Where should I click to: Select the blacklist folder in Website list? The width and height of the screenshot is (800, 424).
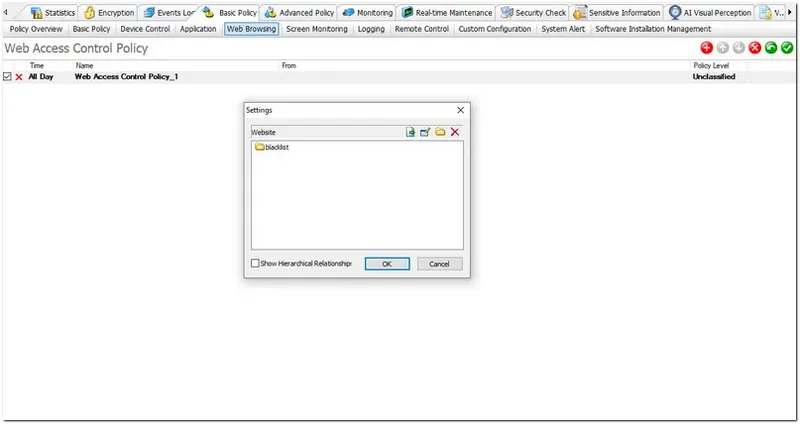[272, 147]
